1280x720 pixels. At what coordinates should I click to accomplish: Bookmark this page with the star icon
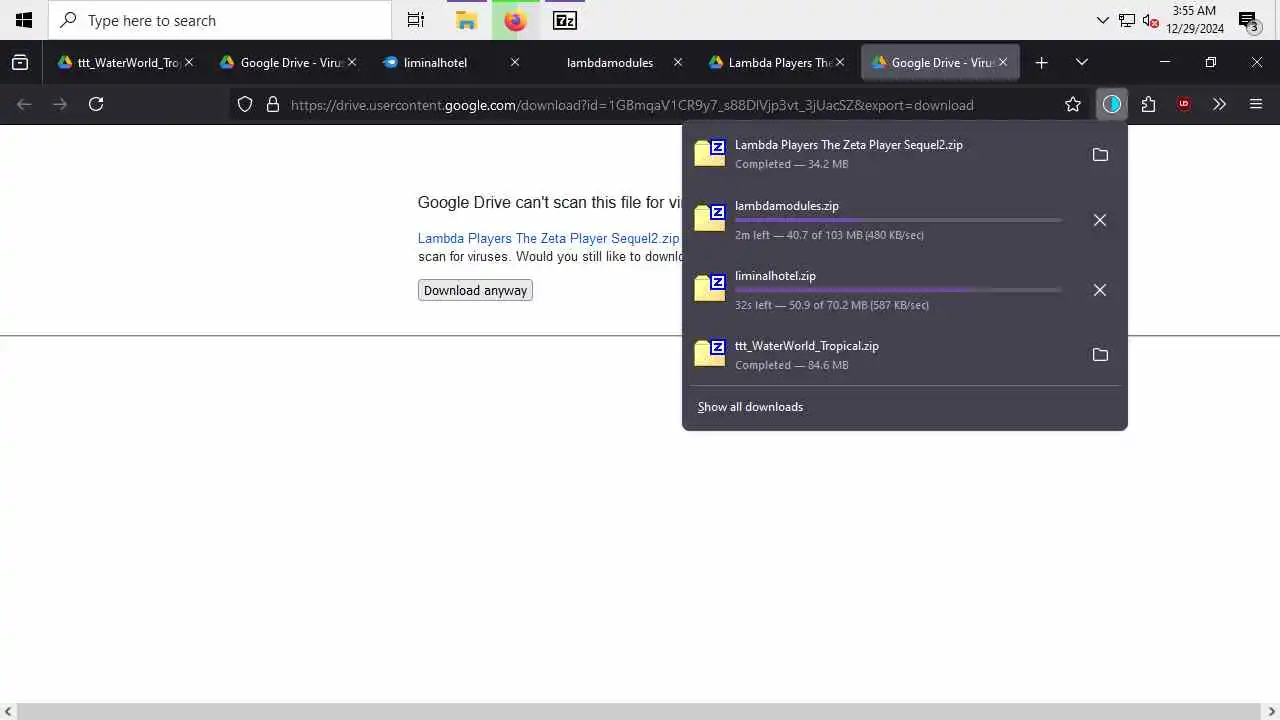pyautogui.click(x=1073, y=104)
